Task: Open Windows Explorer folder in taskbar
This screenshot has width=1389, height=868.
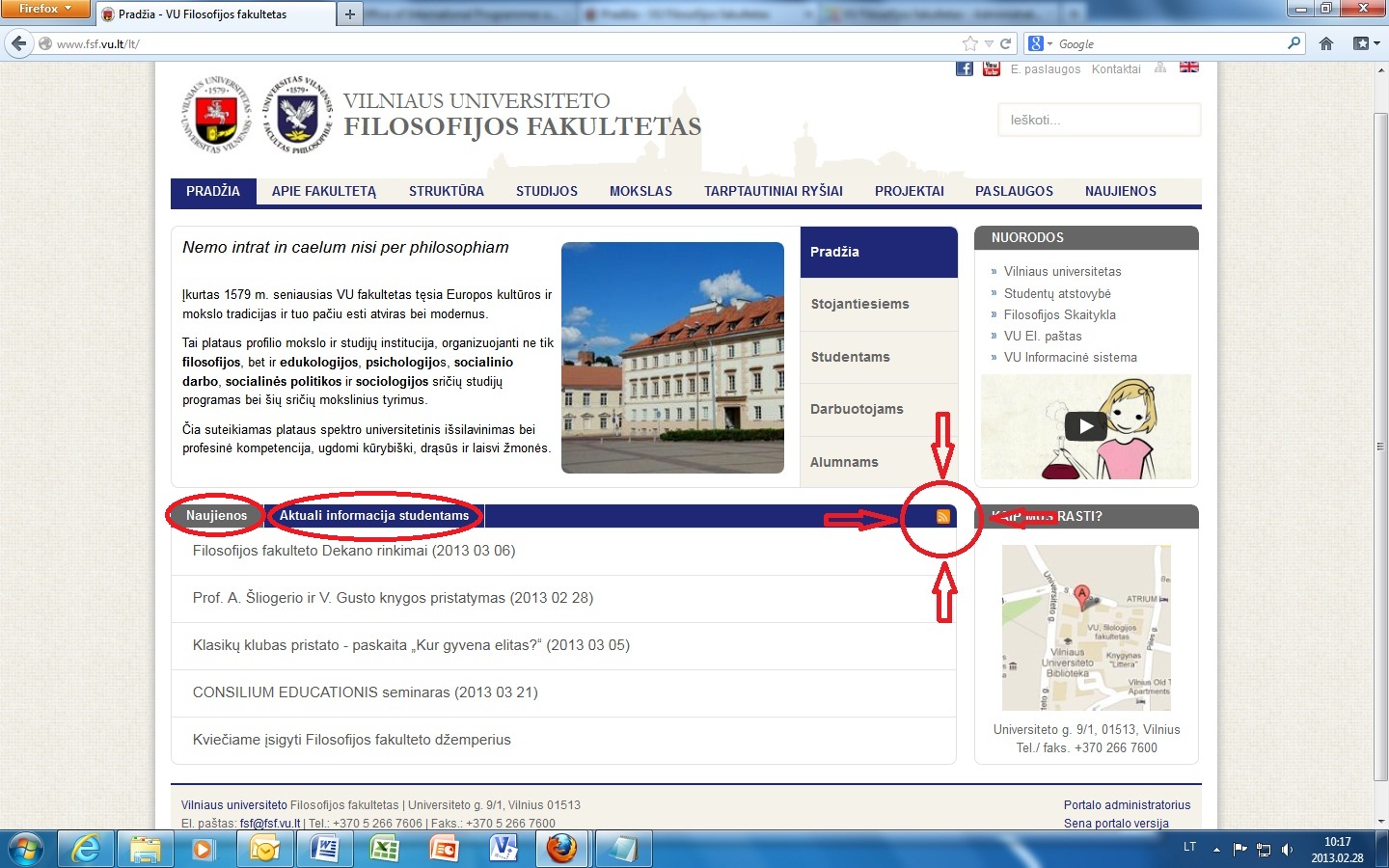Action: click(146, 849)
